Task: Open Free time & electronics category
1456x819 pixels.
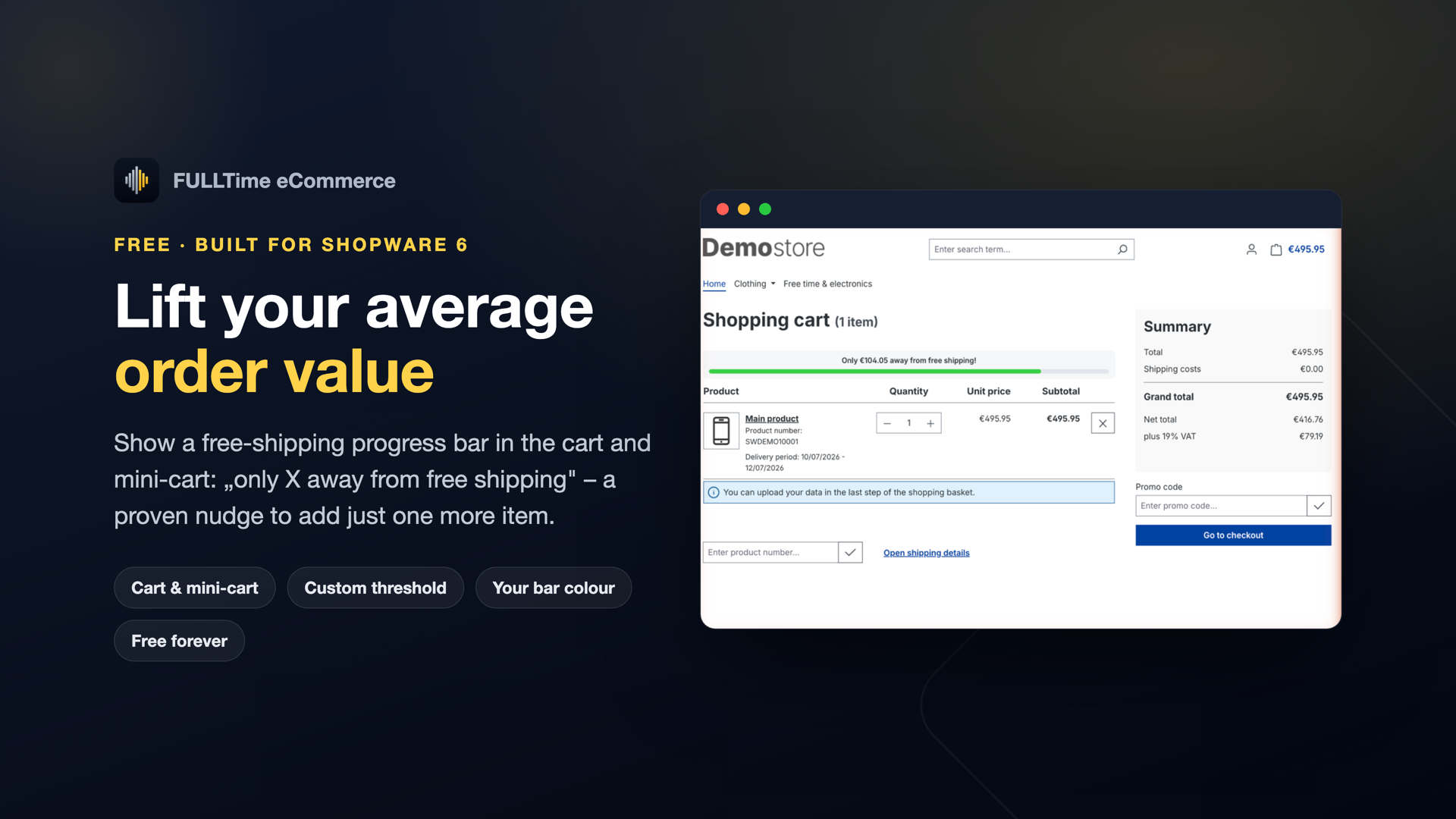Action: coord(827,284)
